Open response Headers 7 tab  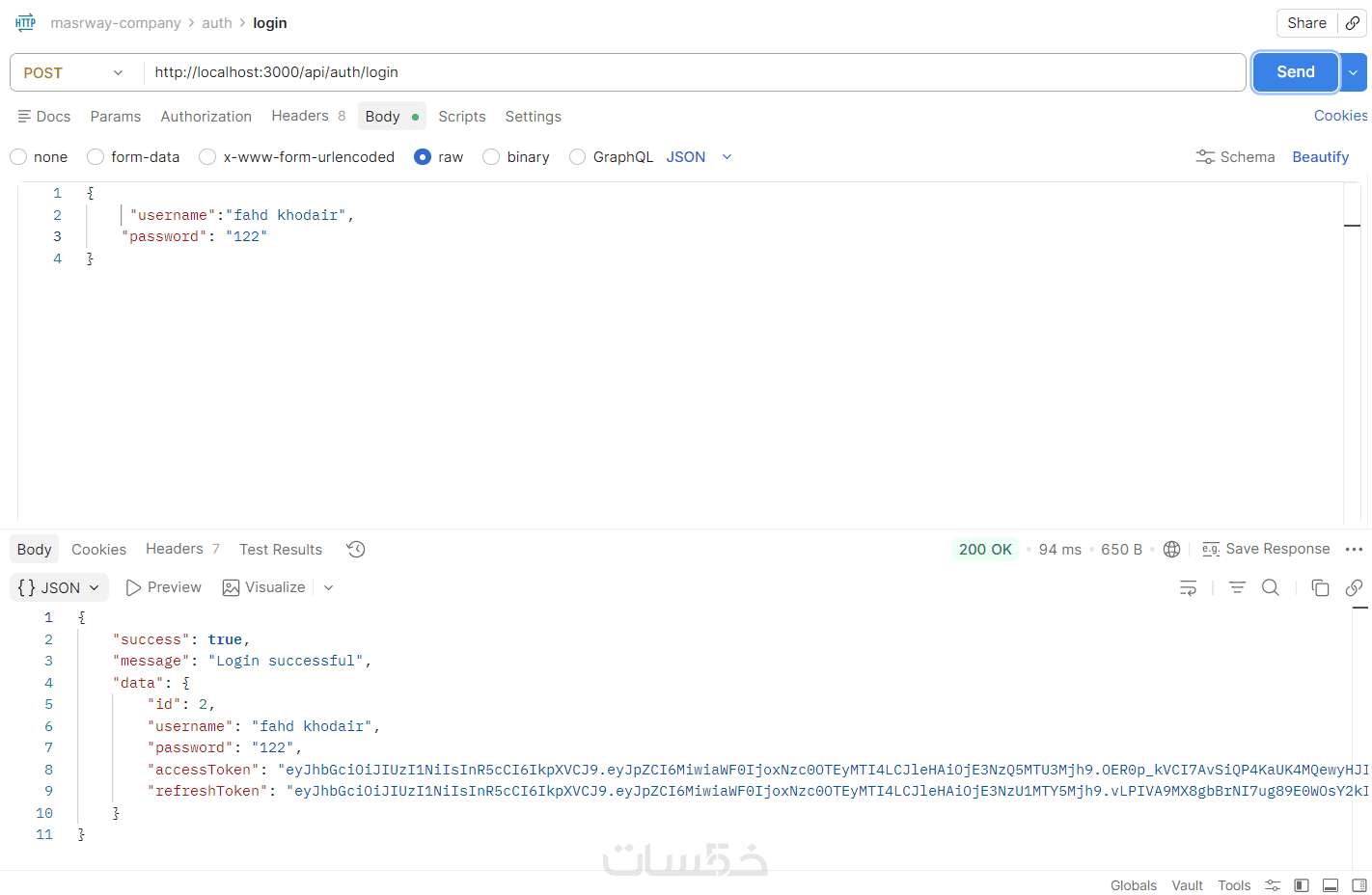[x=183, y=549]
